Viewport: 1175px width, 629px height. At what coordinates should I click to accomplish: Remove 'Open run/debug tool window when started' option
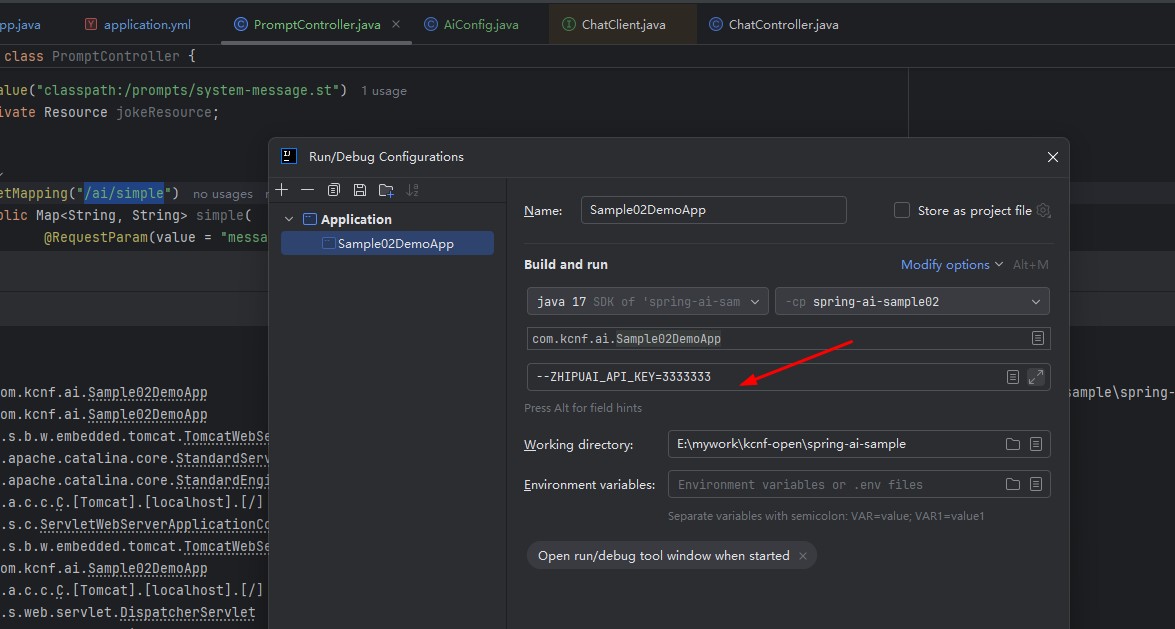coord(803,556)
